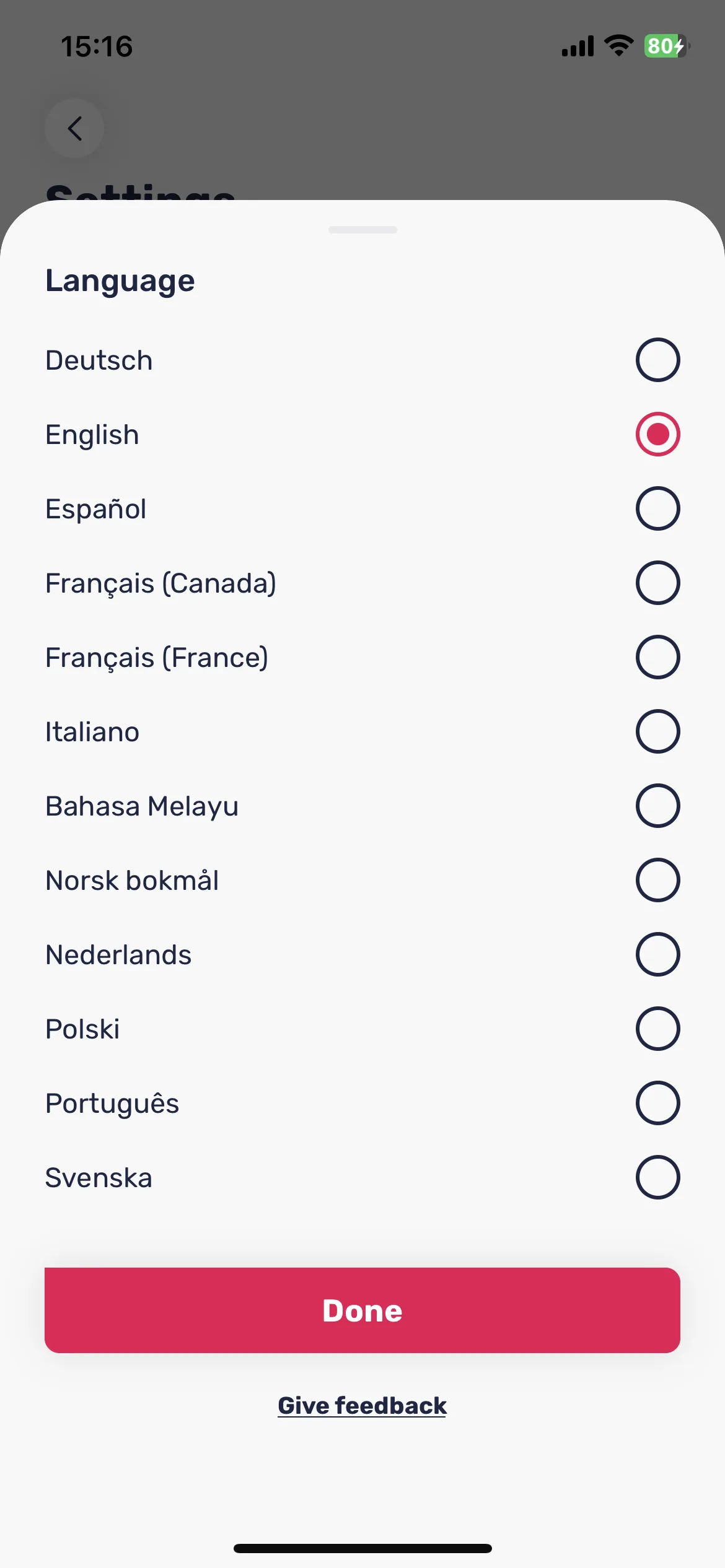The height and width of the screenshot is (1568, 725).
Task: Choose the Polski radio button
Action: click(x=657, y=1029)
